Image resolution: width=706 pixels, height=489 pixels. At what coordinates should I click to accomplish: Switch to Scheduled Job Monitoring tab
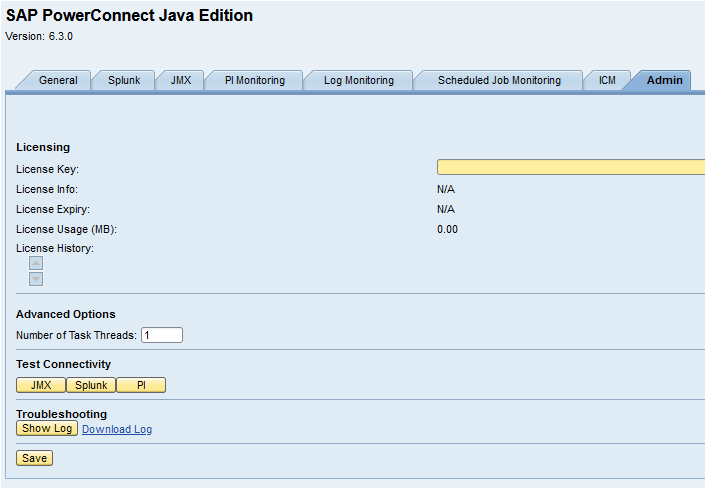pyautogui.click(x=499, y=80)
